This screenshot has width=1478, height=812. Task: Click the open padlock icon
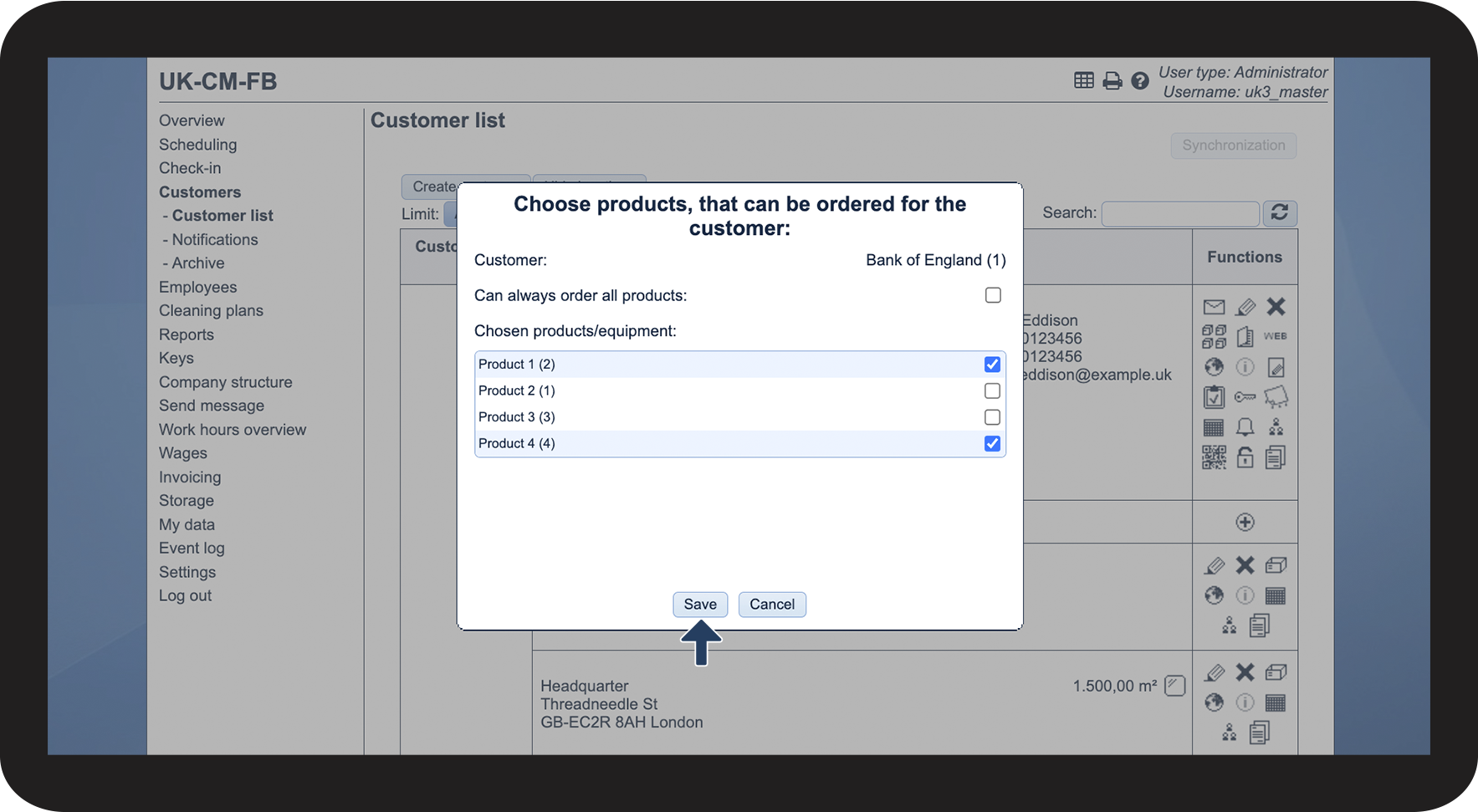1245,457
